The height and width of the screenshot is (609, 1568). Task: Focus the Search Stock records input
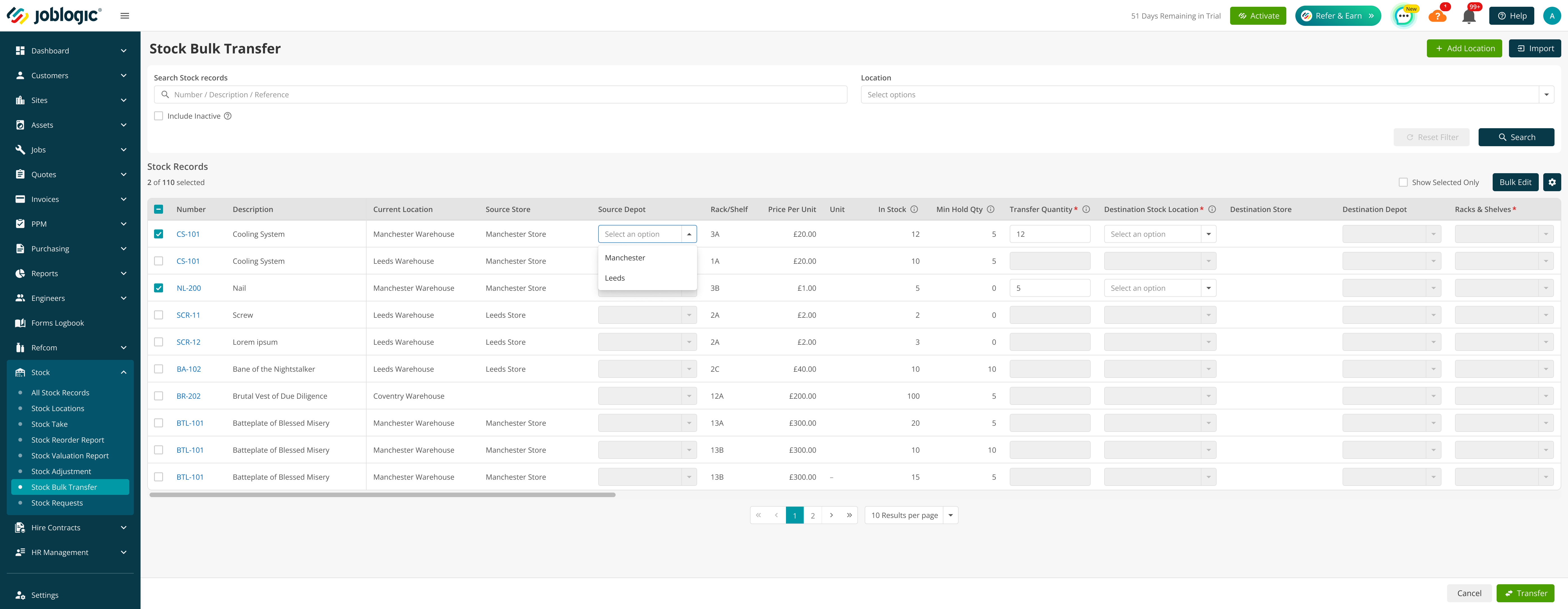(x=500, y=94)
